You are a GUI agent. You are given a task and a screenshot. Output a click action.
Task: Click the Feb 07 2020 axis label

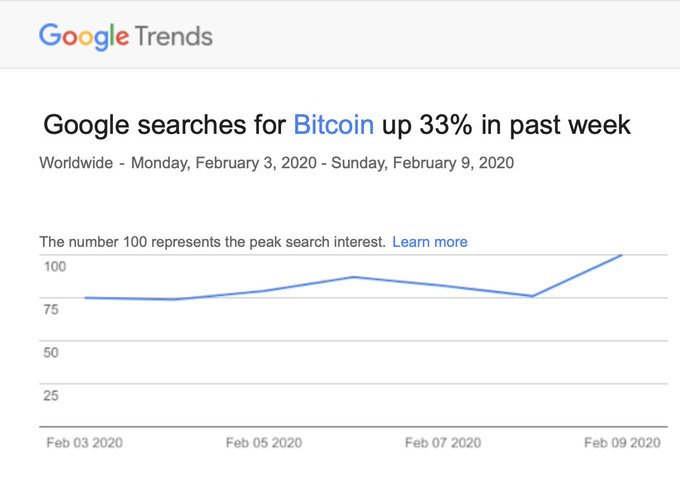(x=443, y=443)
